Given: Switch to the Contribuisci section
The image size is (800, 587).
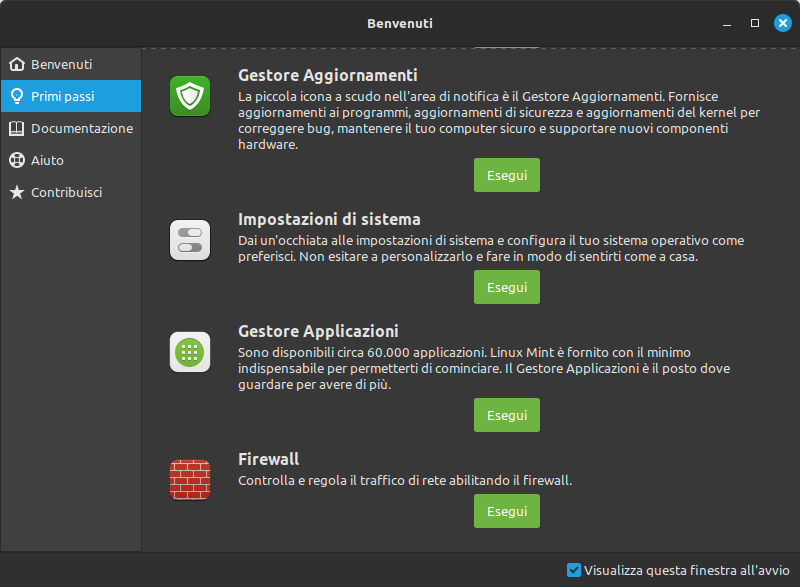Looking at the screenshot, I should pyautogui.click(x=71, y=192).
